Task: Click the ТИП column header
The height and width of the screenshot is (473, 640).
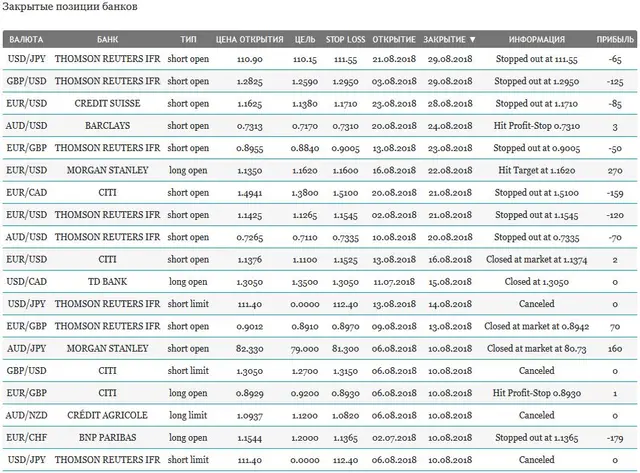Action: (188, 40)
